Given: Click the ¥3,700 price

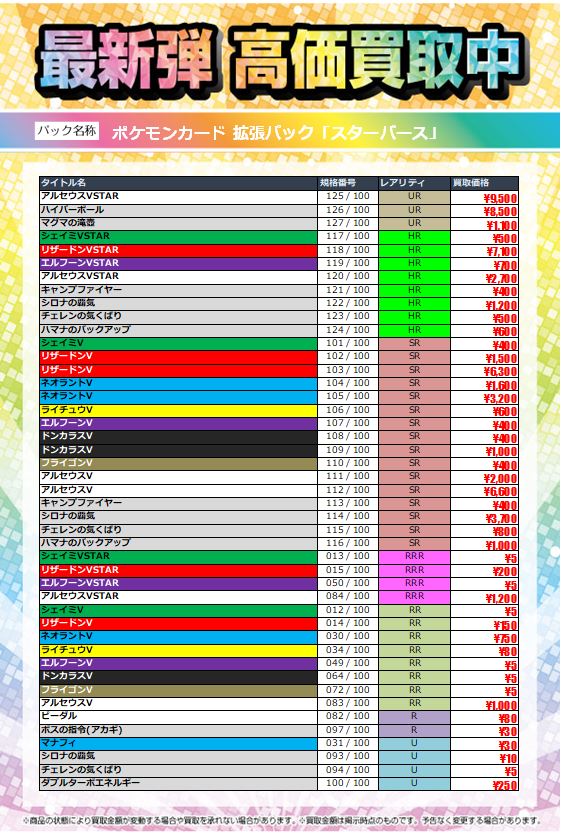Looking at the screenshot, I should [x=502, y=519].
